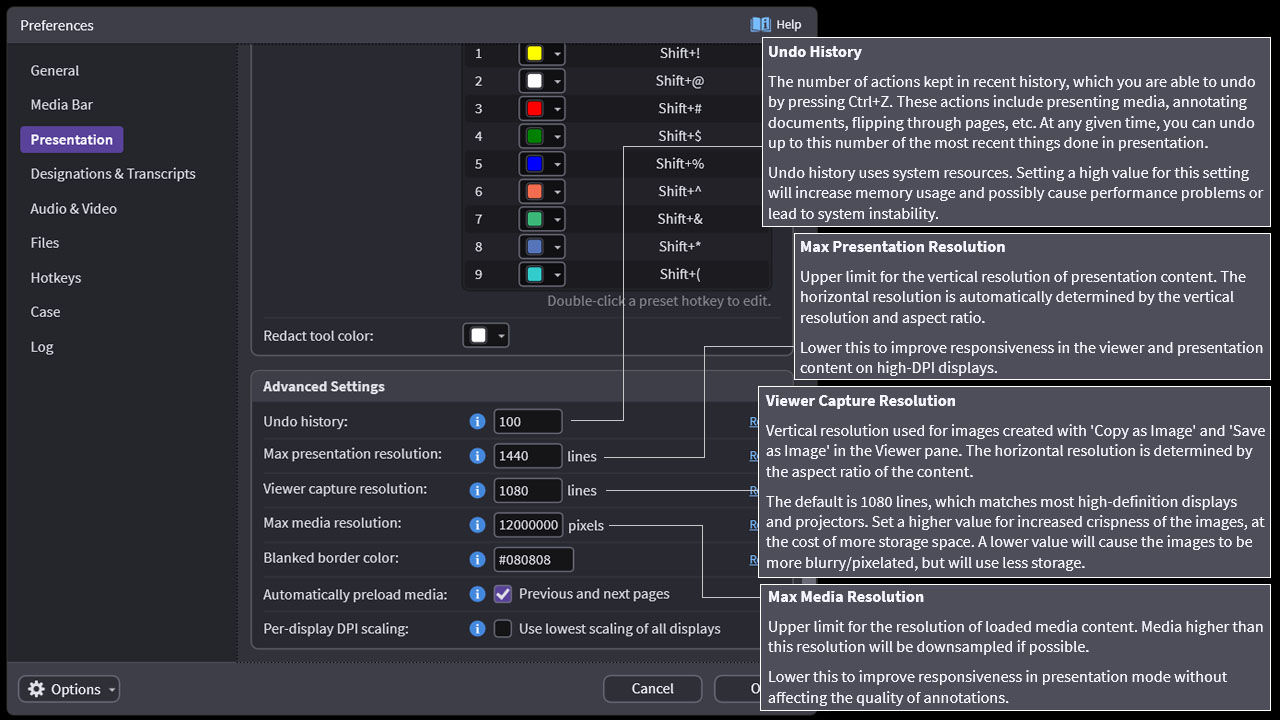The image size is (1280, 720).
Task: Open the Hotkeys preferences section
Action: click(56, 278)
